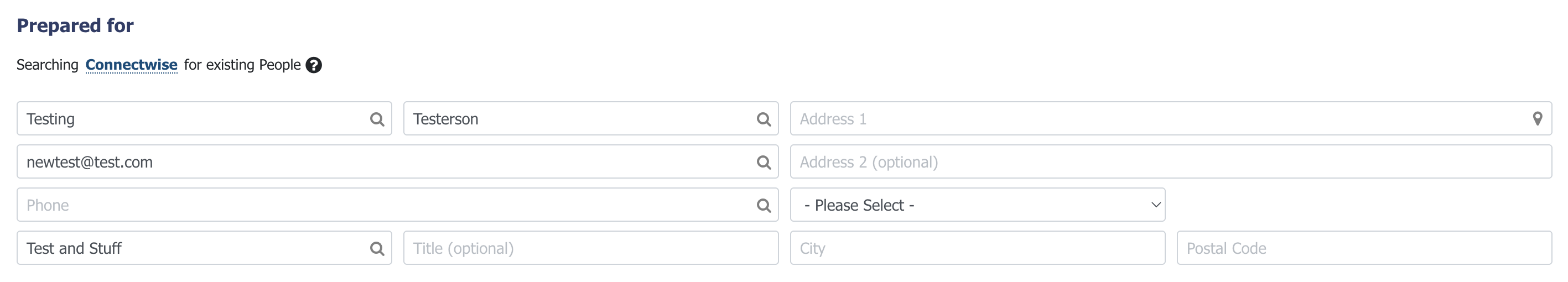The image size is (1568, 282).
Task: Open the Connectwise search source link
Action: tap(131, 65)
